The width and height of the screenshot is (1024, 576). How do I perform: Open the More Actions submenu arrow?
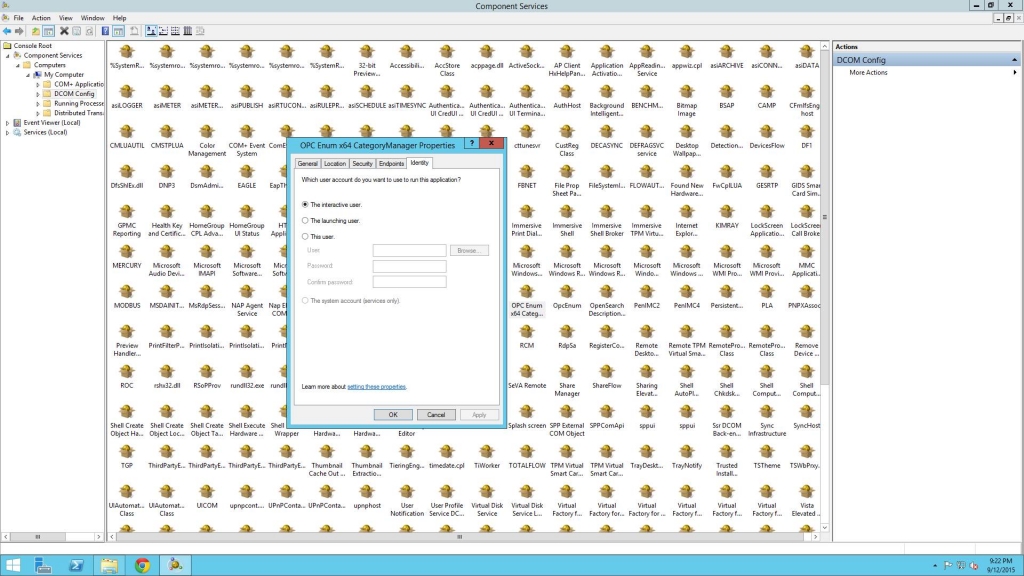[1015, 72]
